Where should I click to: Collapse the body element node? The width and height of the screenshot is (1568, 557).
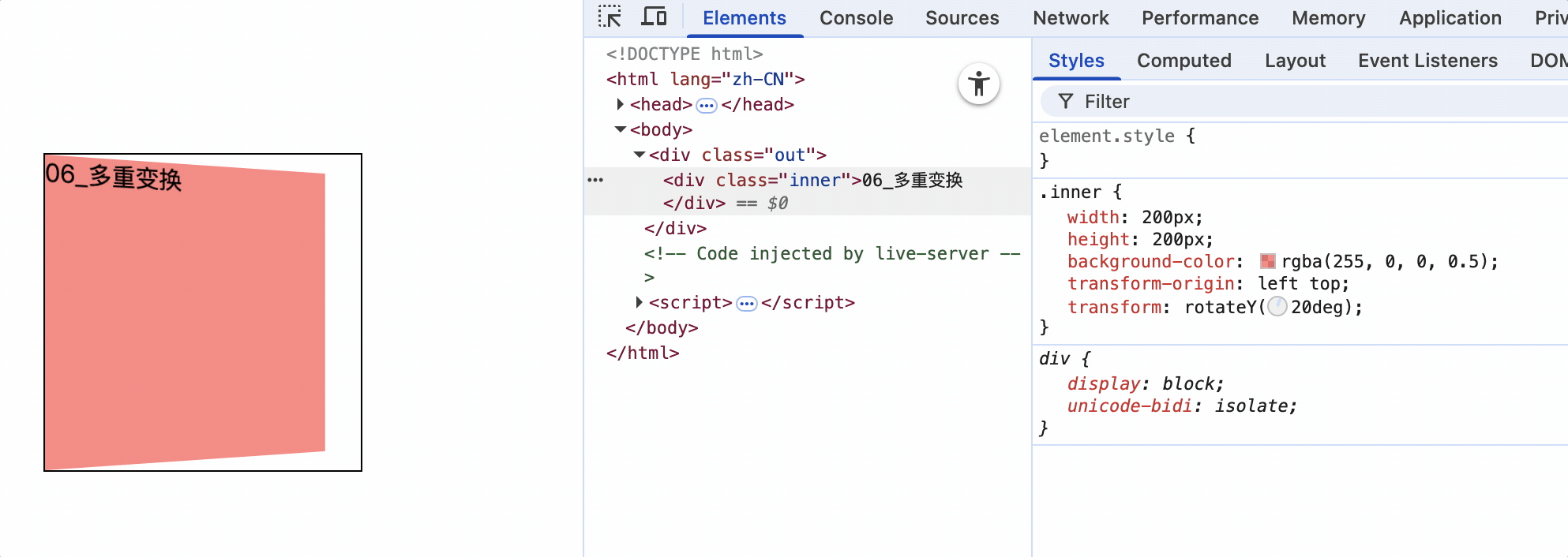621,129
